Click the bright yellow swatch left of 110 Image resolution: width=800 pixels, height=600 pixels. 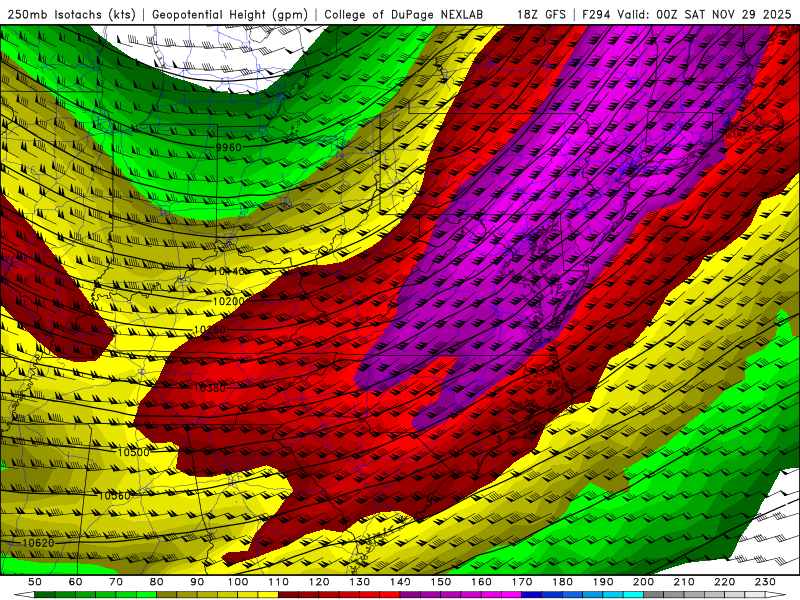pyautogui.click(x=268, y=594)
